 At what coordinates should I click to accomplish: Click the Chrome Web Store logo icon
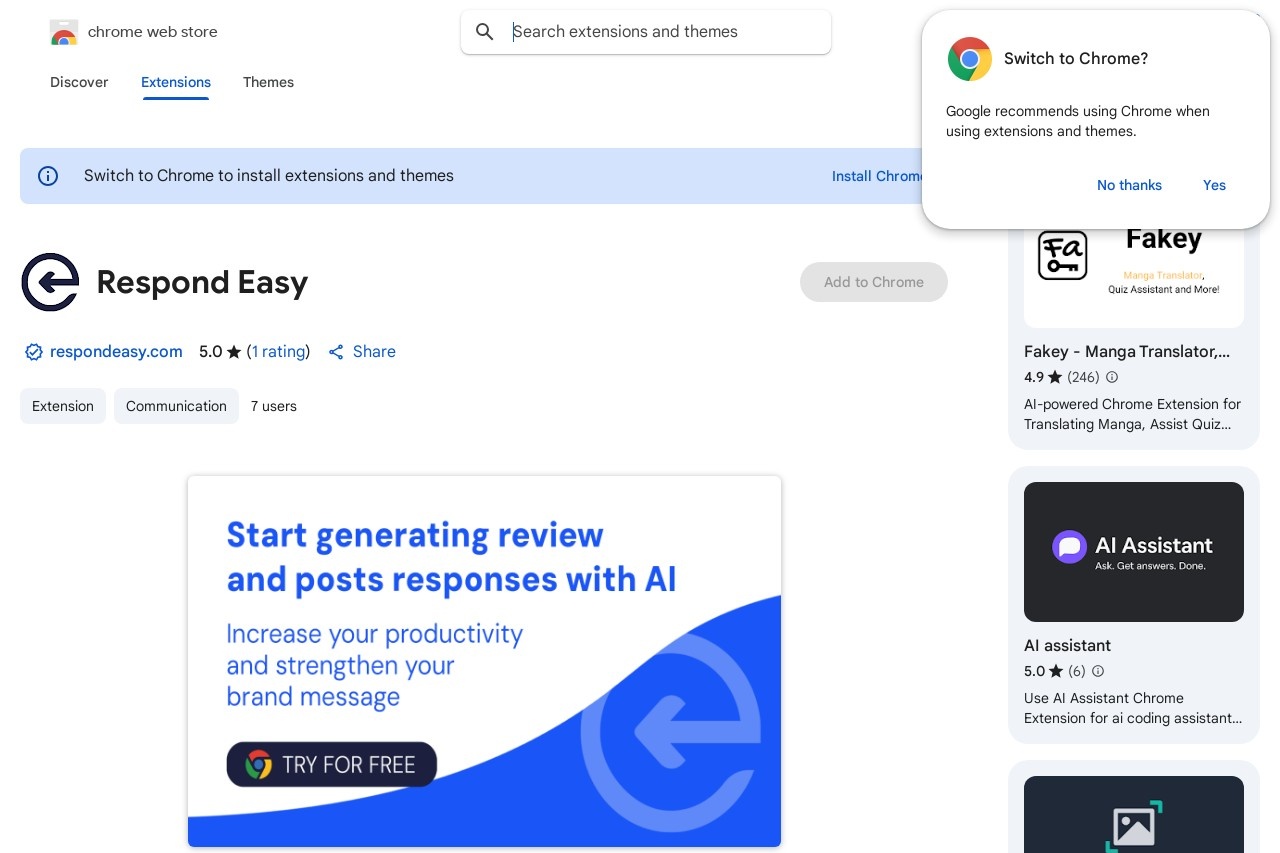63,32
